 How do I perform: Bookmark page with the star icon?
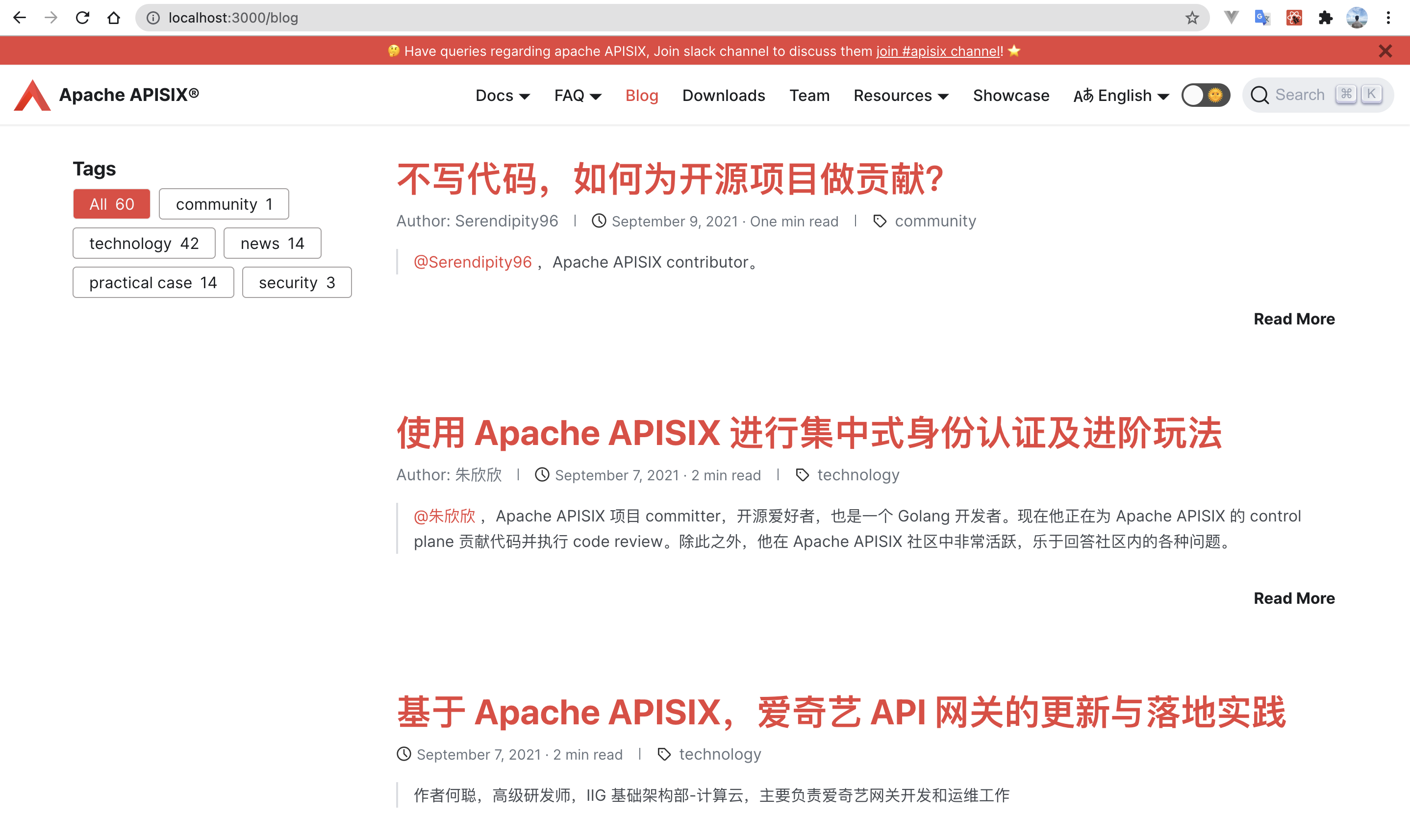coord(1191,18)
